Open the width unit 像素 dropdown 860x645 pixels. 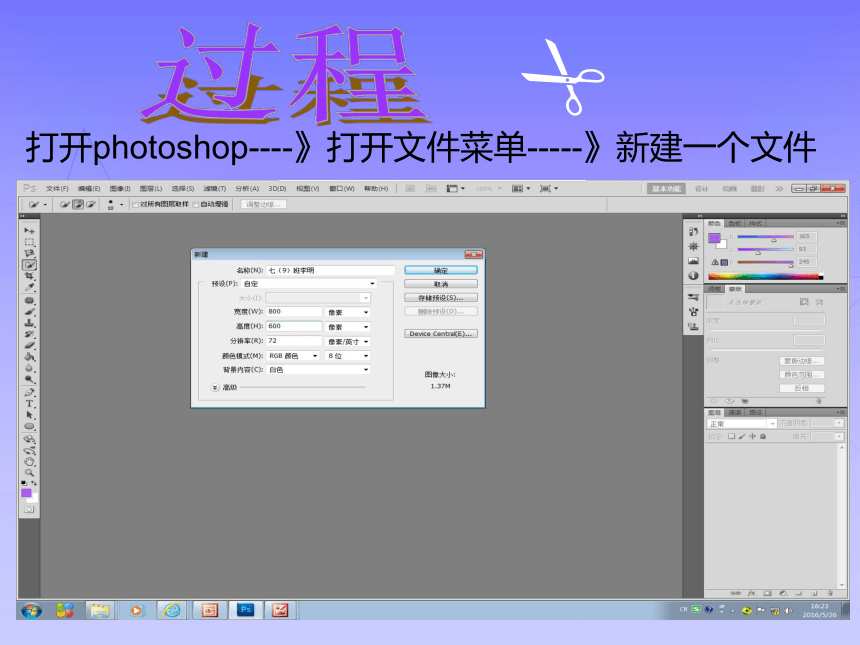coord(348,312)
